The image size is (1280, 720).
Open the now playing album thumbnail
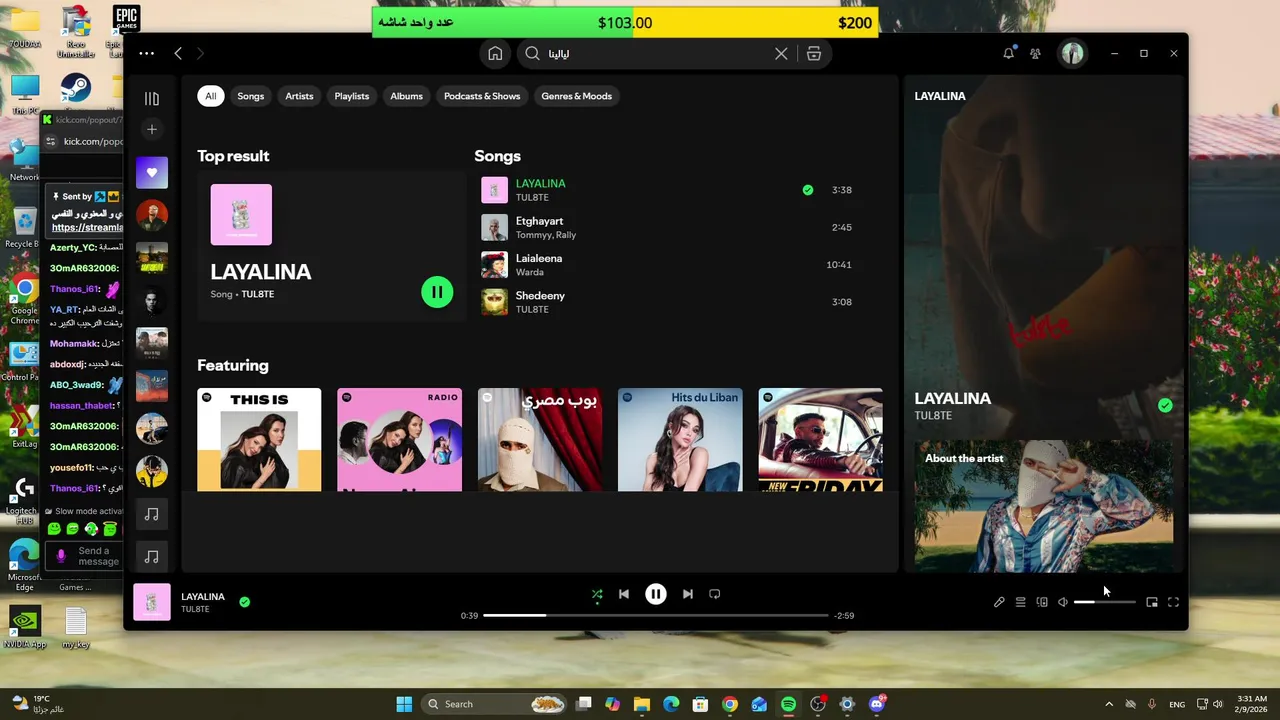click(x=152, y=602)
